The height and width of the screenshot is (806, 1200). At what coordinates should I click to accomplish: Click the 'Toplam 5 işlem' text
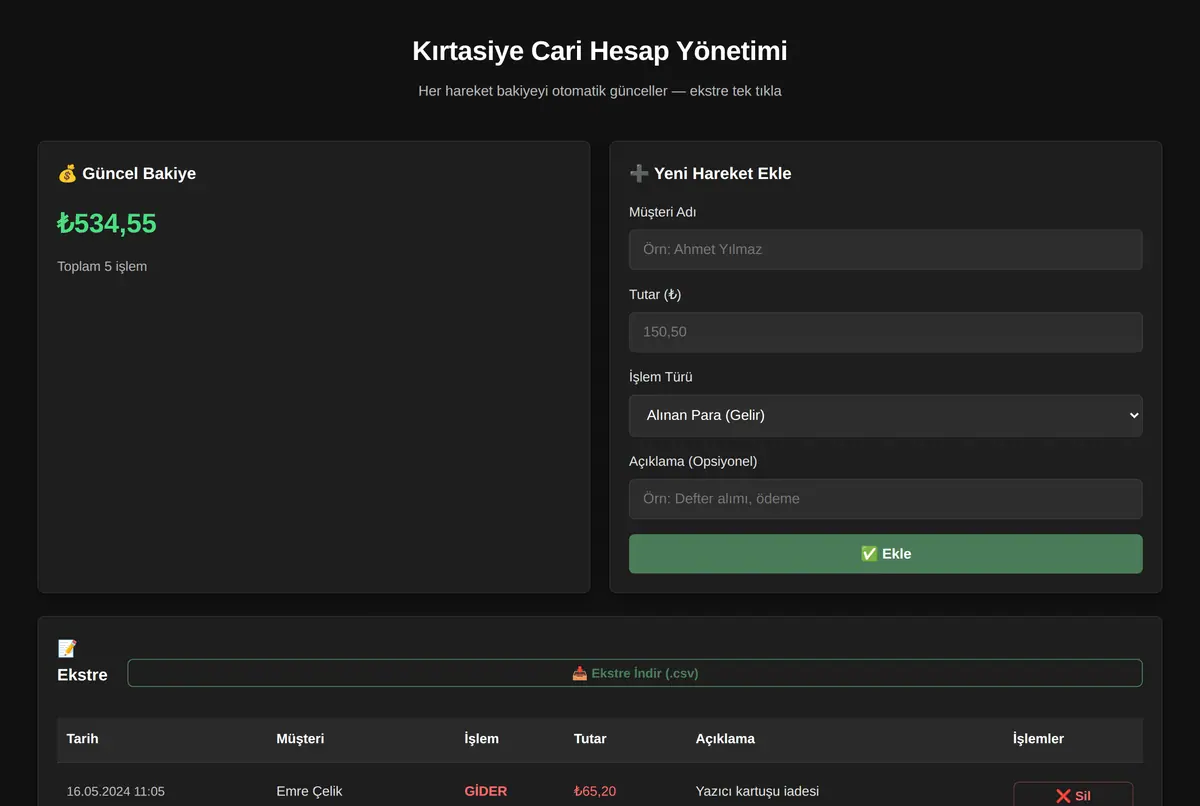tap(102, 266)
